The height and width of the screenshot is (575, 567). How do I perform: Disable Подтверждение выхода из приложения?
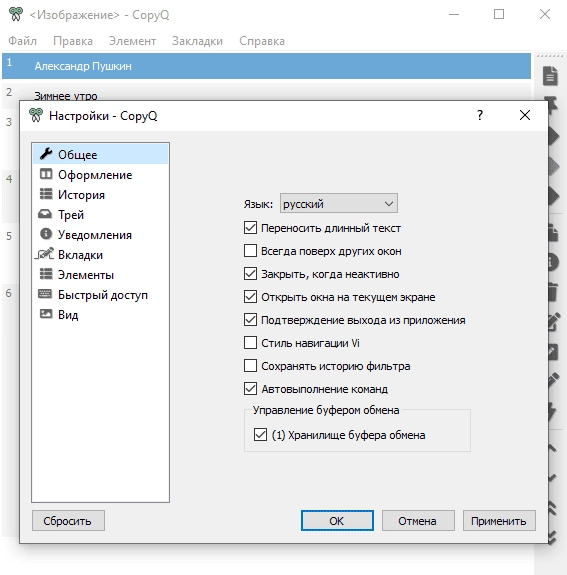point(250,320)
